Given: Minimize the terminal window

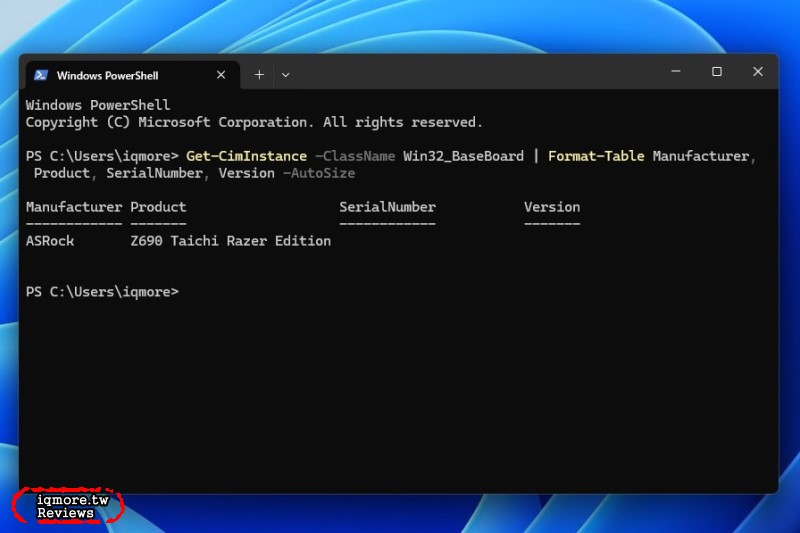Looking at the screenshot, I should coord(676,71).
